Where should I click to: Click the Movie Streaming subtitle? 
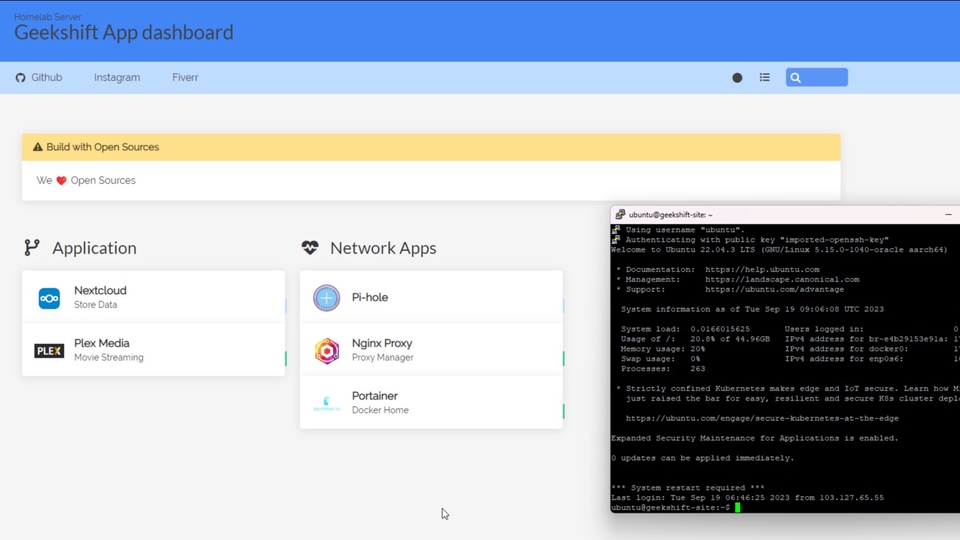pos(109,357)
